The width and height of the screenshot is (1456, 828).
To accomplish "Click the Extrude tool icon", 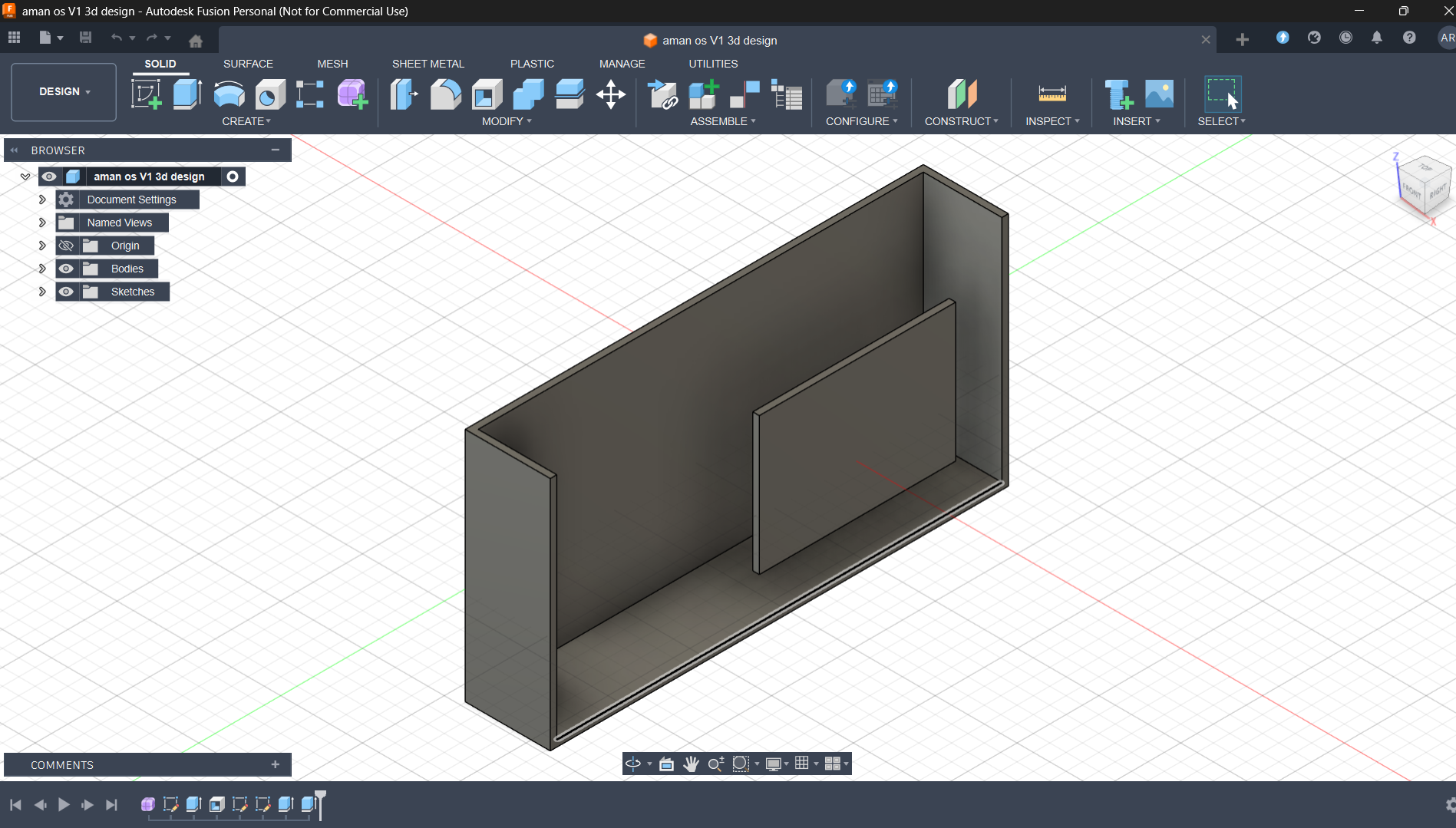I will [187, 94].
